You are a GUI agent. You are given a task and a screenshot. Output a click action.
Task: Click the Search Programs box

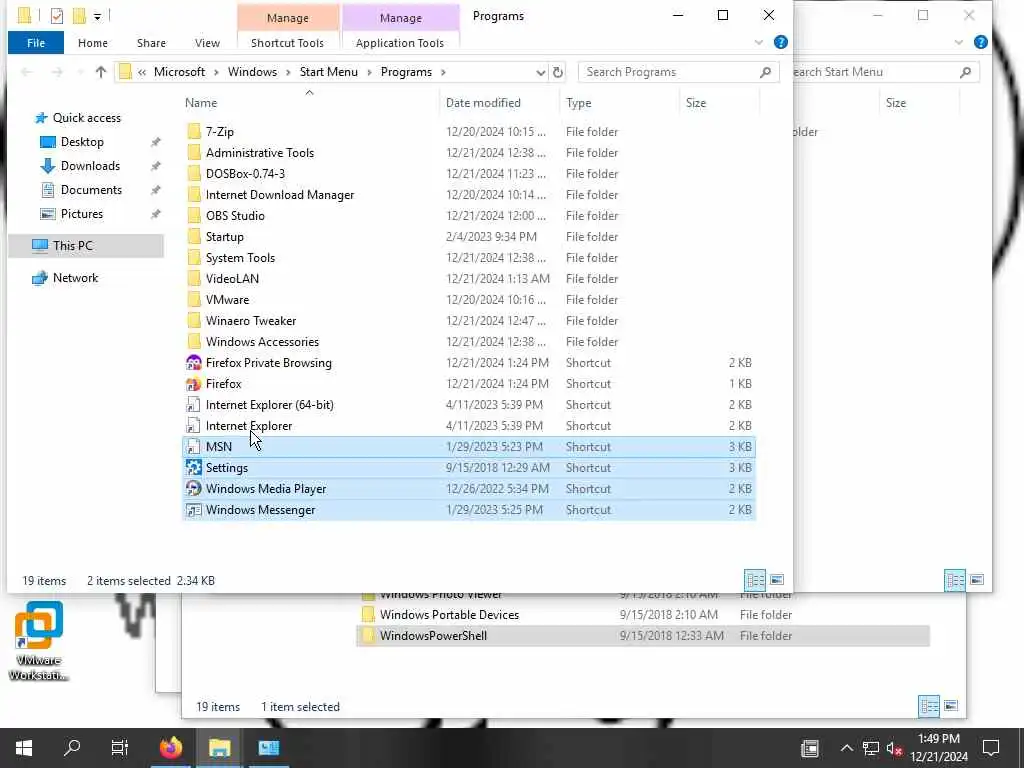point(678,72)
